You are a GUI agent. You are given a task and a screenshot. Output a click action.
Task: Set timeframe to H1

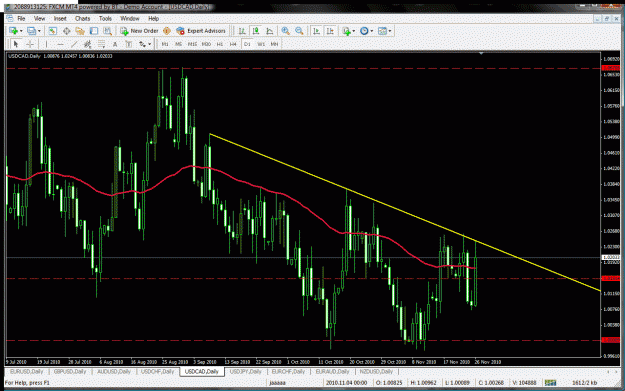click(x=220, y=44)
